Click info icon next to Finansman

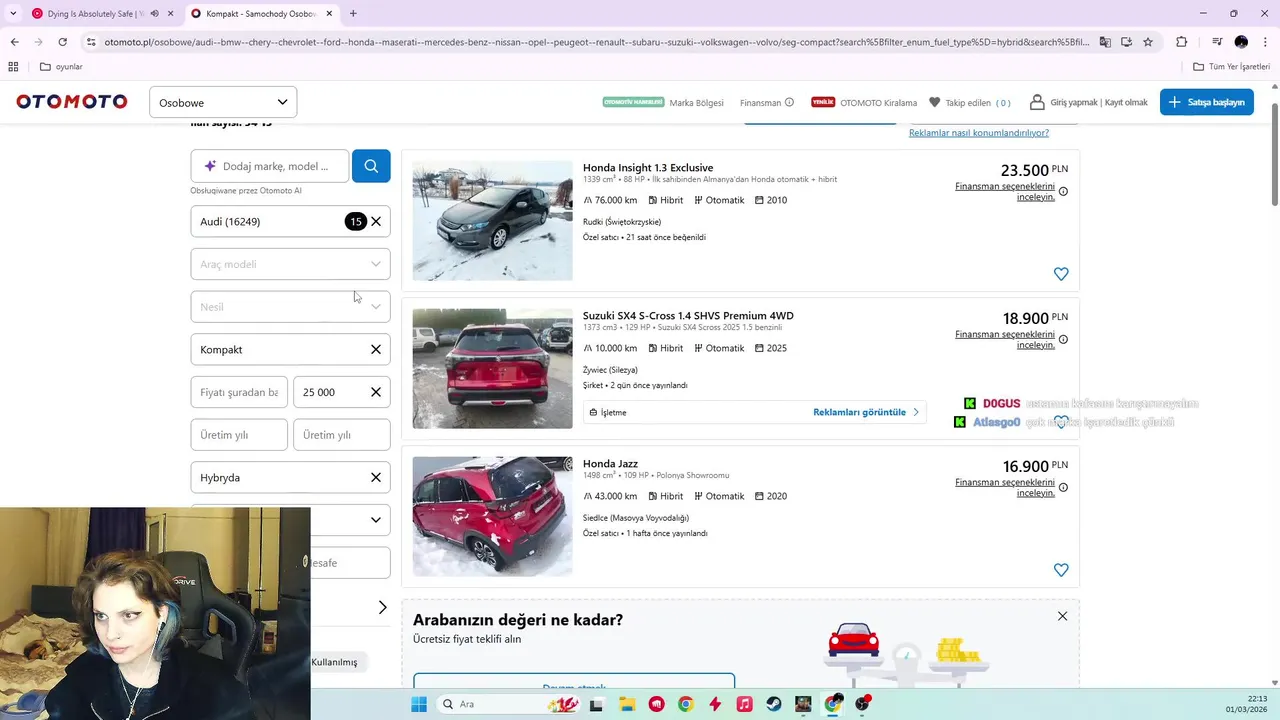tap(789, 102)
